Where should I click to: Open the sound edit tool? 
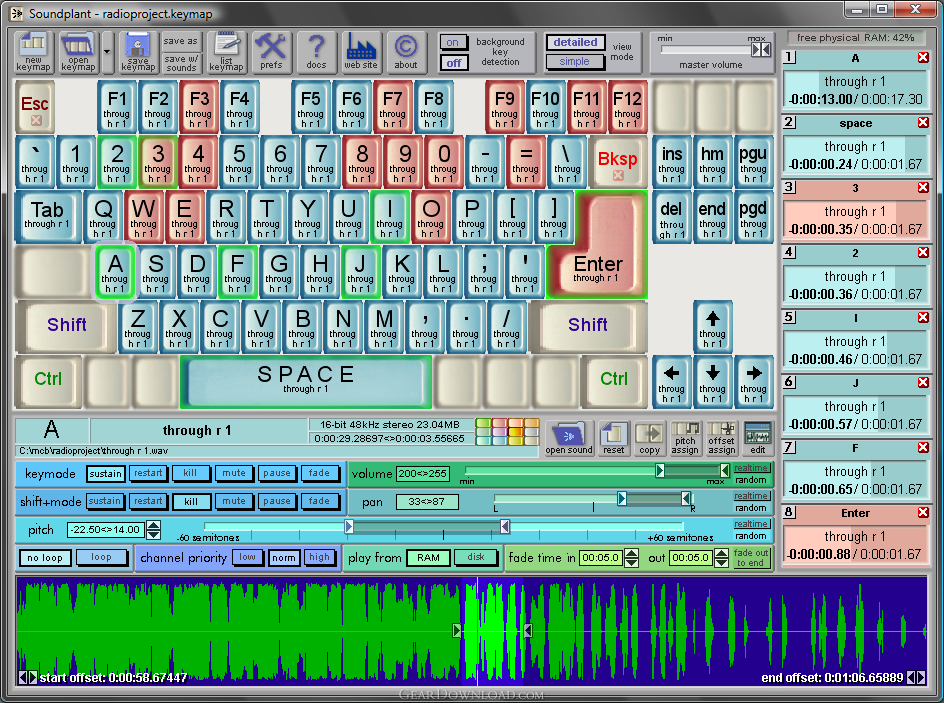pyautogui.click(x=758, y=438)
